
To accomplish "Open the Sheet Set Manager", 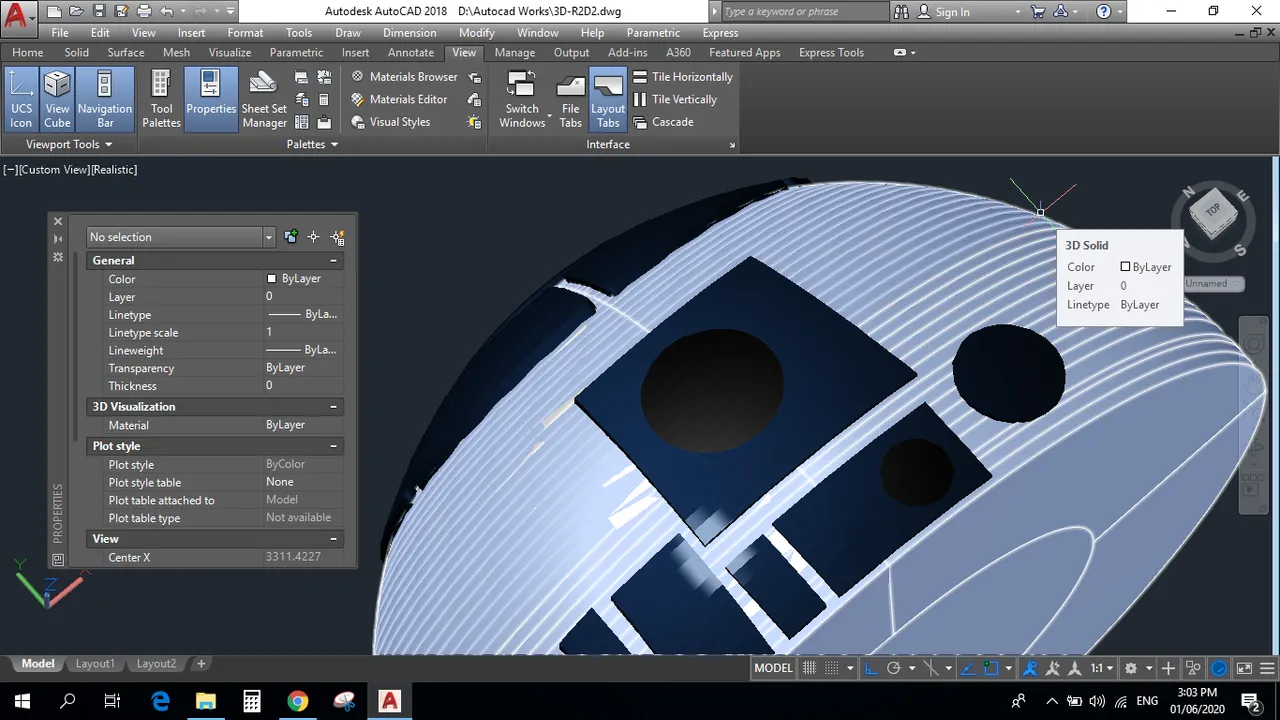I will (264, 100).
